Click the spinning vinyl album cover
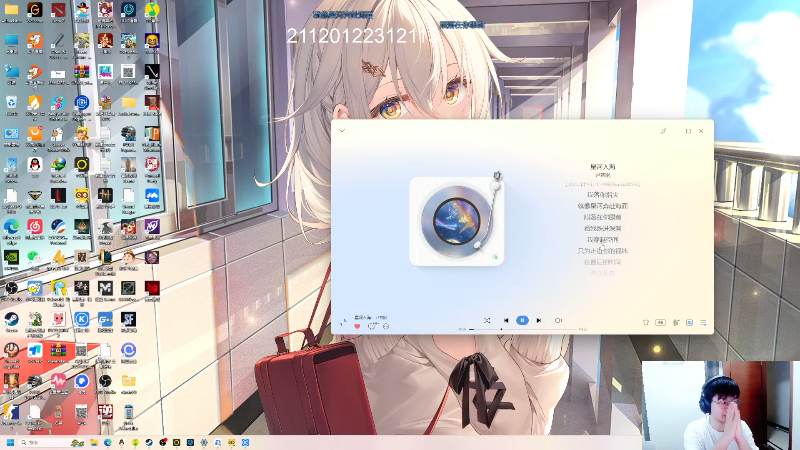The width and height of the screenshot is (800, 450). 456,221
